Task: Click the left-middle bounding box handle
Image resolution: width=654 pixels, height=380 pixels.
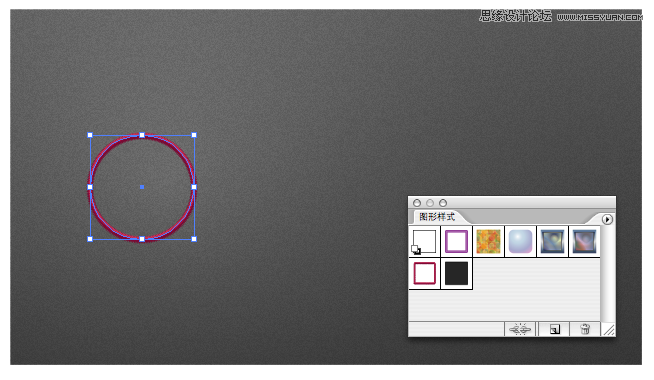Action: (x=90, y=187)
